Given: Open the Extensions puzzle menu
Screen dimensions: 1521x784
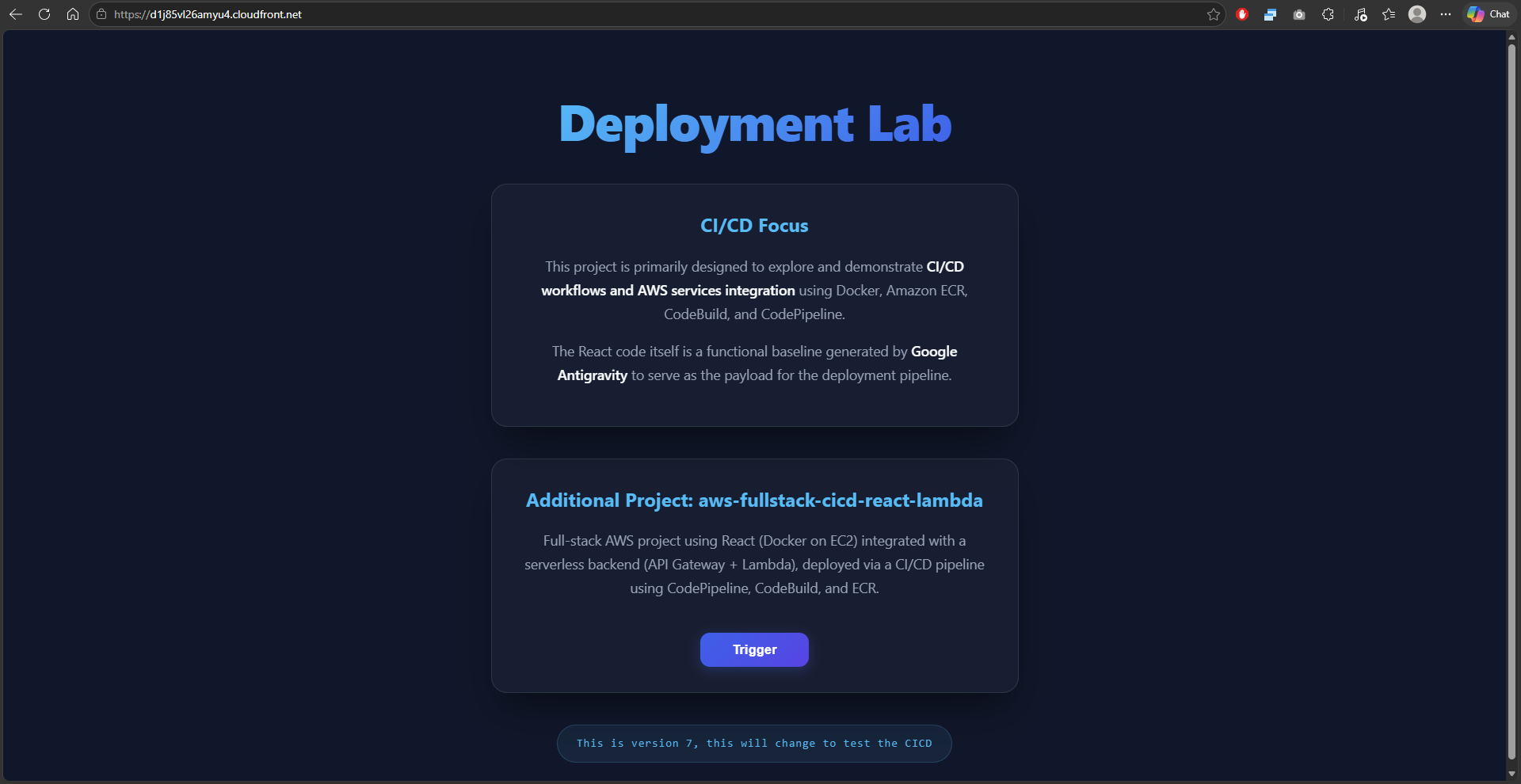Looking at the screenshot, I should click(1328, 14).
